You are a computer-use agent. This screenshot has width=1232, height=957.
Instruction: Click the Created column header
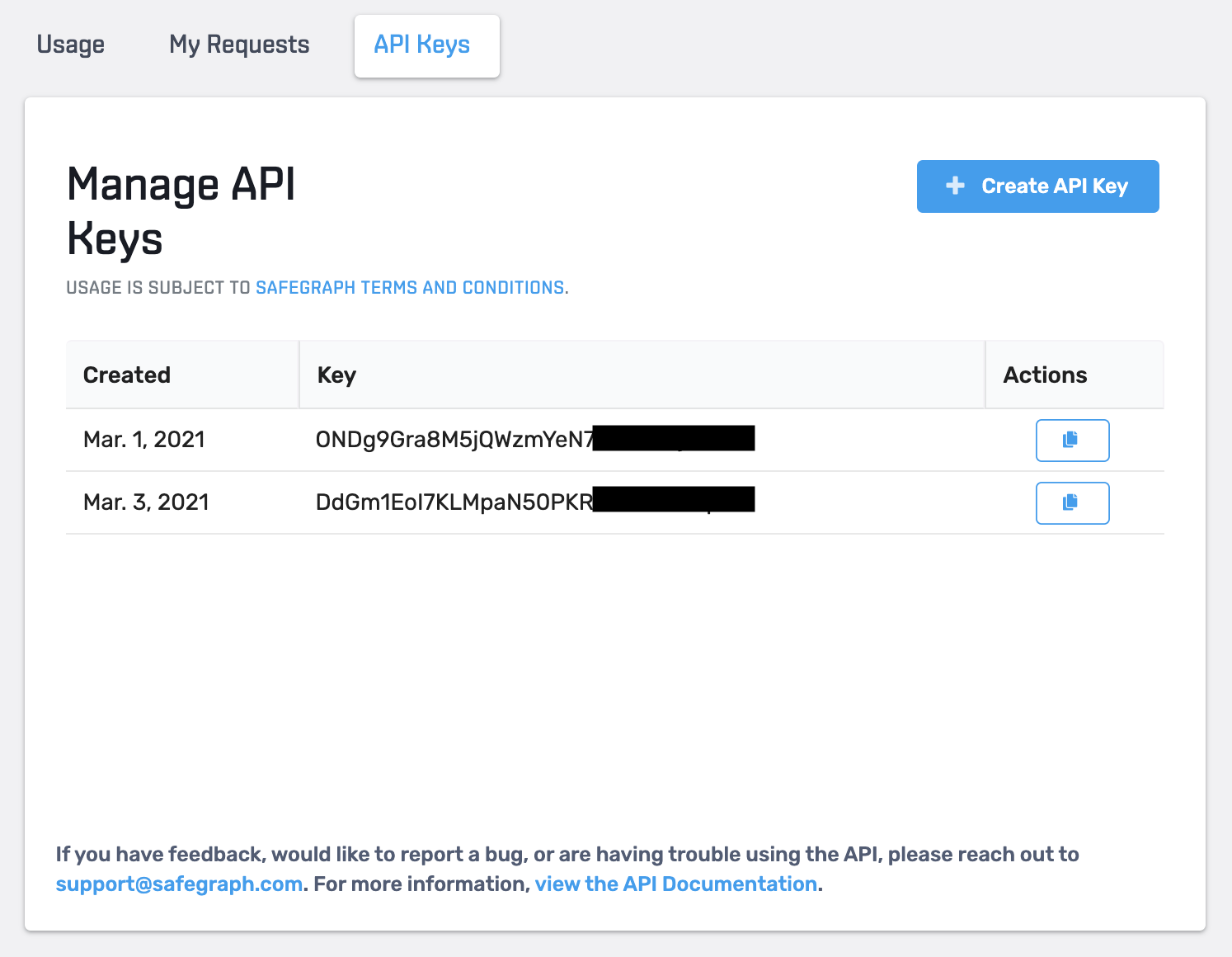coord(127,375)
